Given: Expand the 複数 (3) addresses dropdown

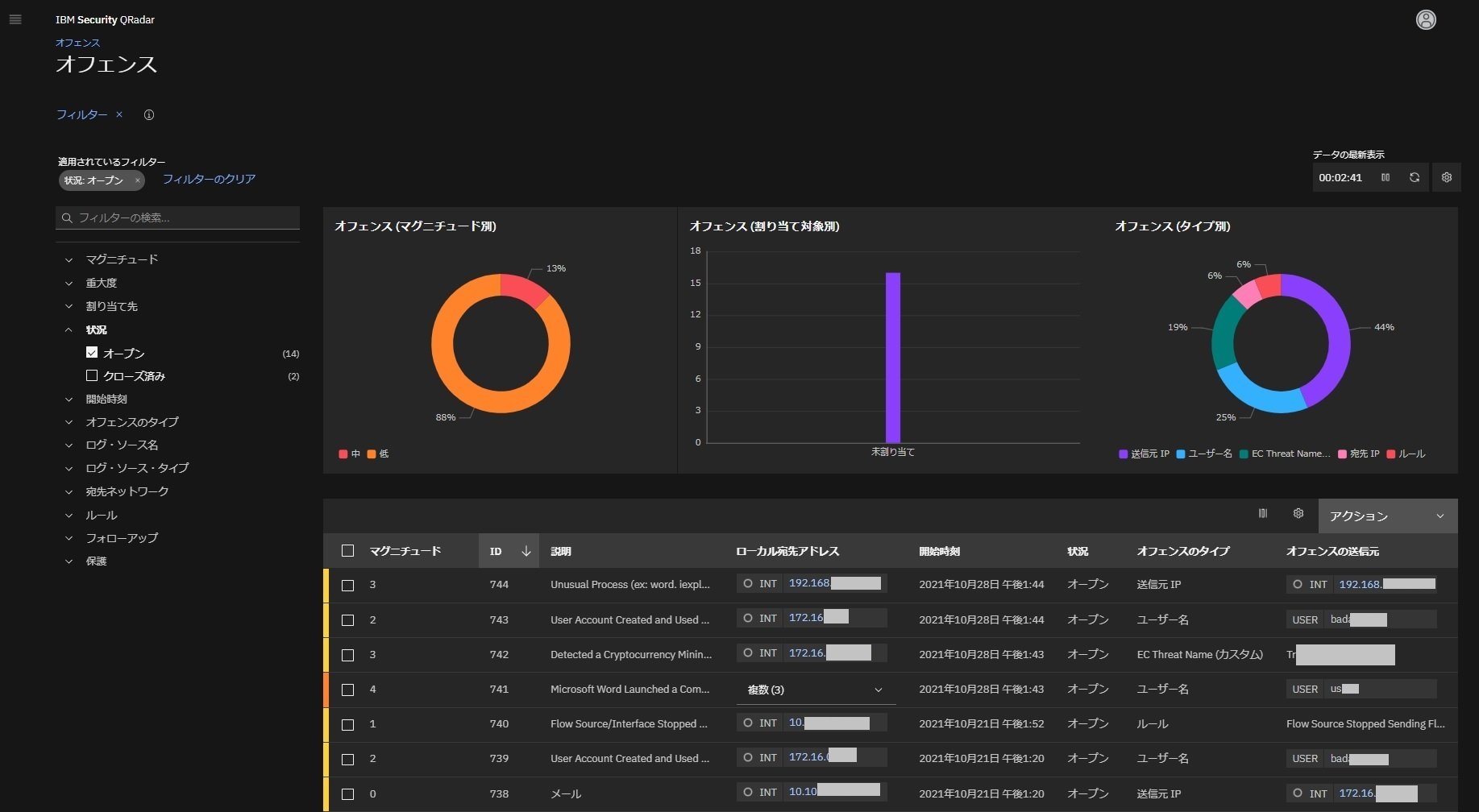Looking at the screenshot, I should (x=816, y=690).
